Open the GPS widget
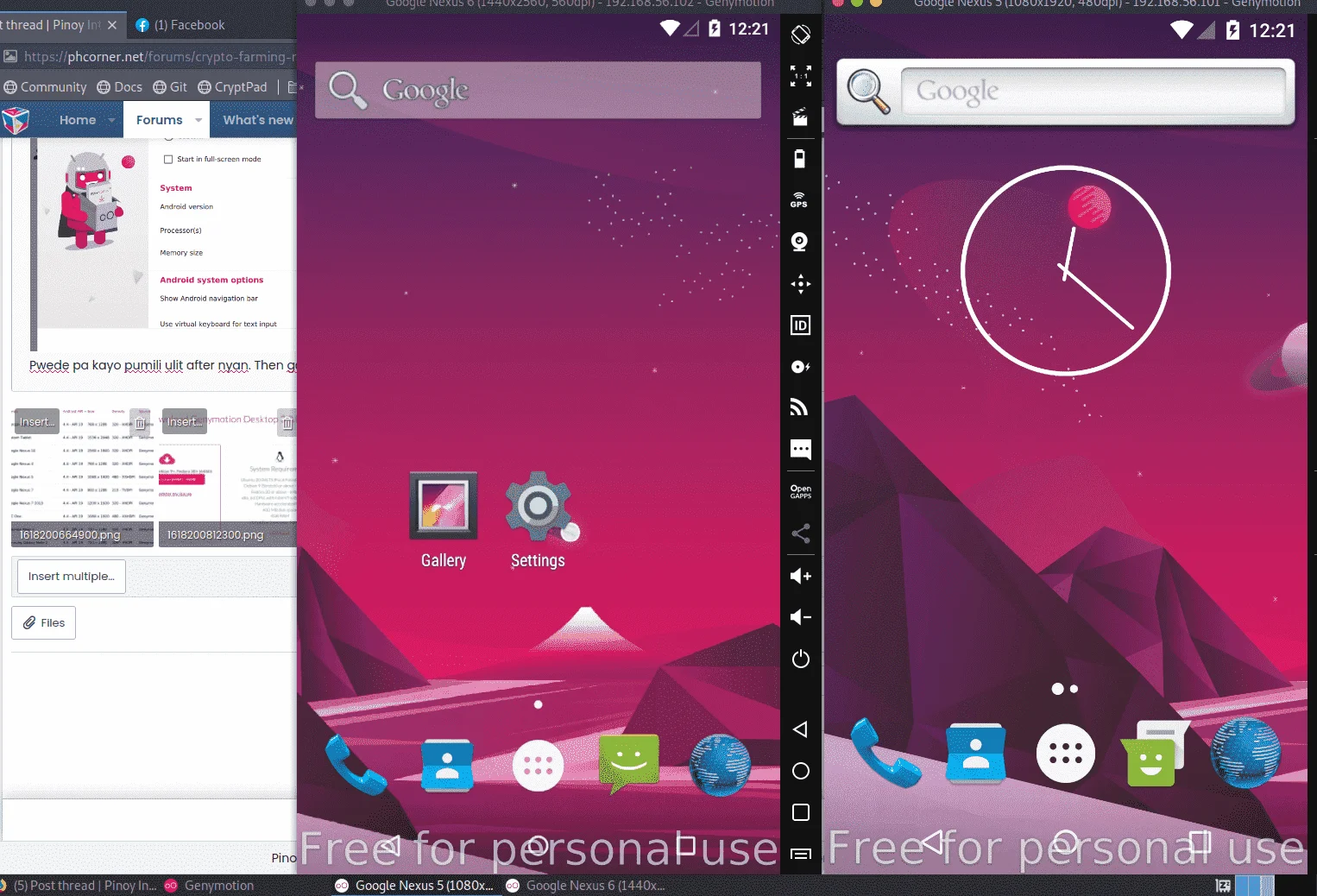Image resolution: width=1317 pixels, height=896 pixels. (800, 200)
